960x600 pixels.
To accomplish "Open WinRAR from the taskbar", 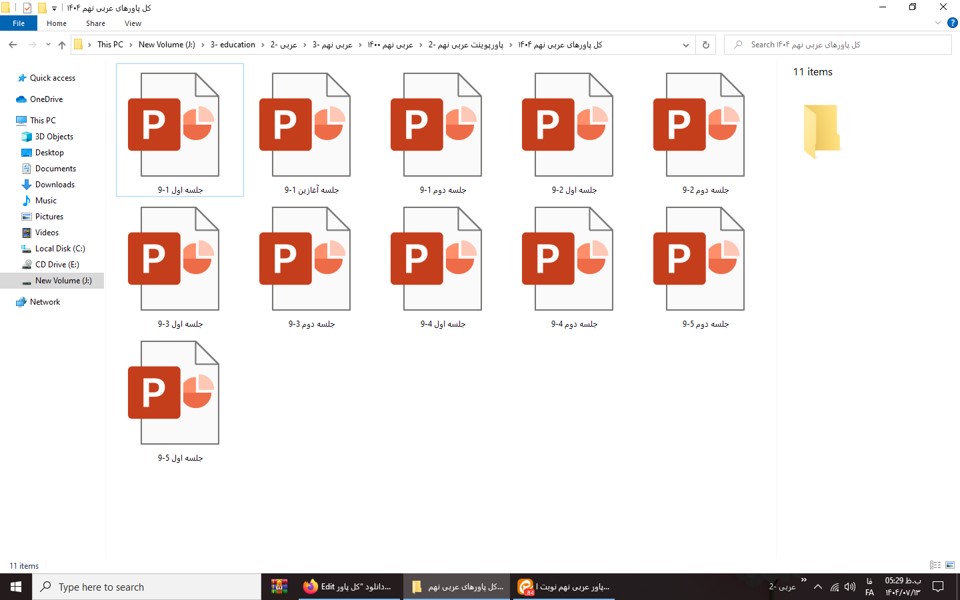I will point(279,587).
